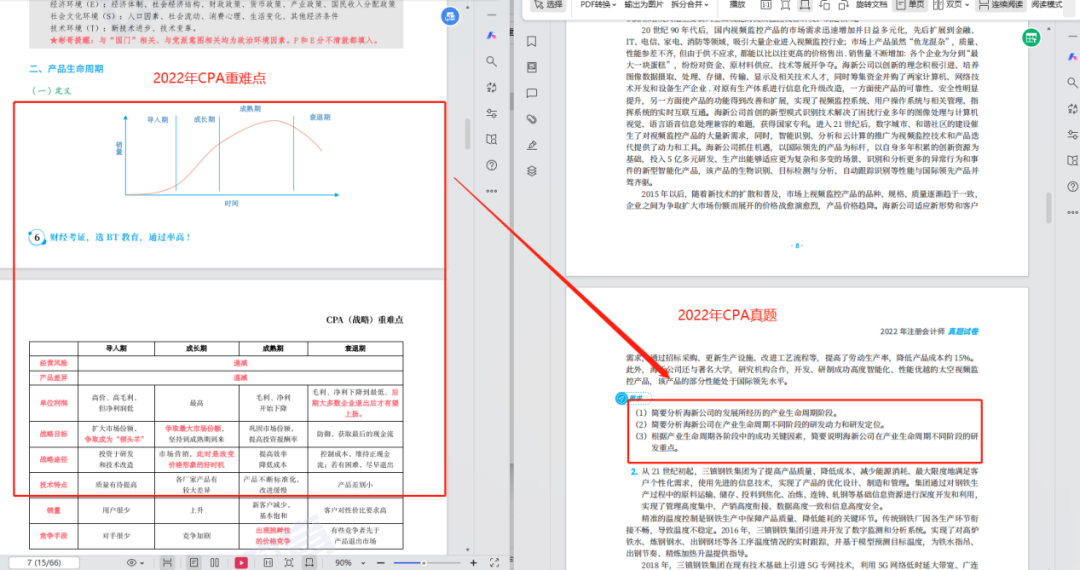The width and height of the screenshot is (1080, 570).
Task: Click the 真题试卷 link text in the right document
Action: point(963,331)
